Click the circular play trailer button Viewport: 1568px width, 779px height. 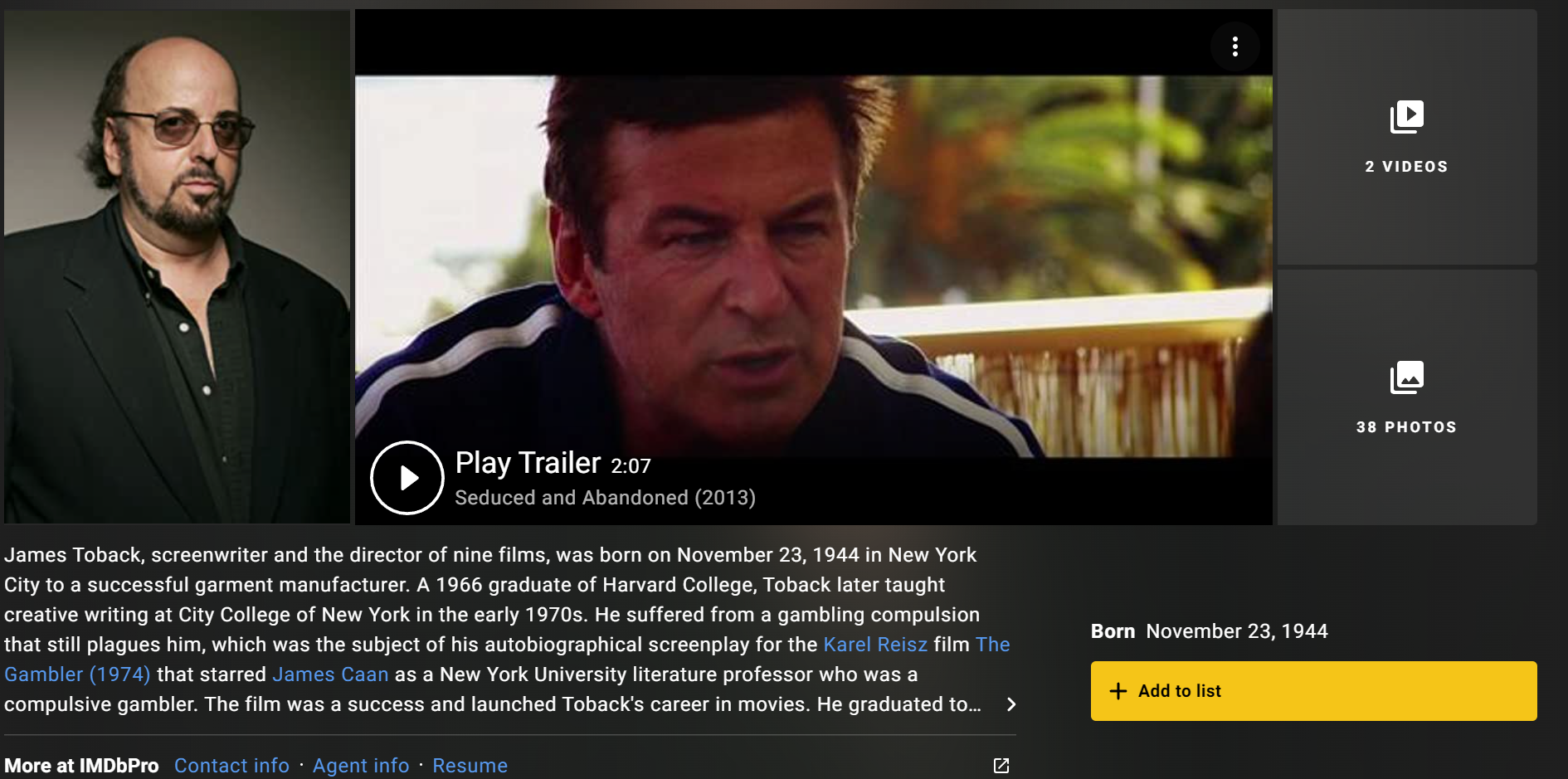(x=407, y=478)
